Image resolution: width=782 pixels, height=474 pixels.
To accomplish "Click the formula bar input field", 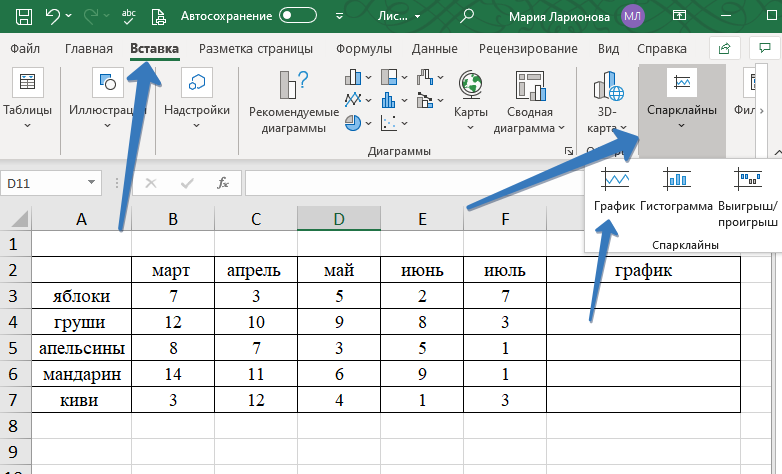I will [414, 183].
